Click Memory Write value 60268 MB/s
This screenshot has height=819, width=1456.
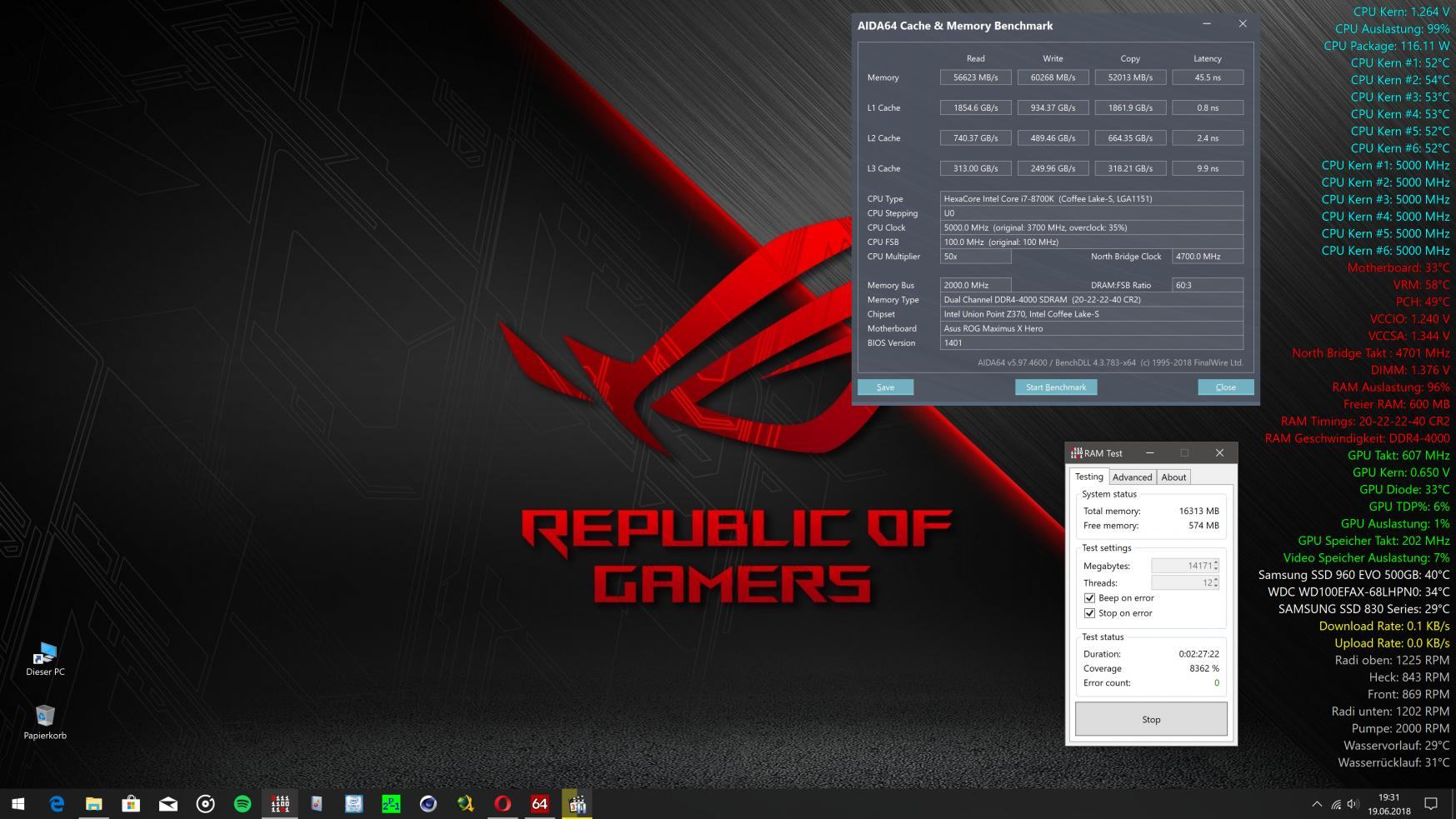(1053, 77)
